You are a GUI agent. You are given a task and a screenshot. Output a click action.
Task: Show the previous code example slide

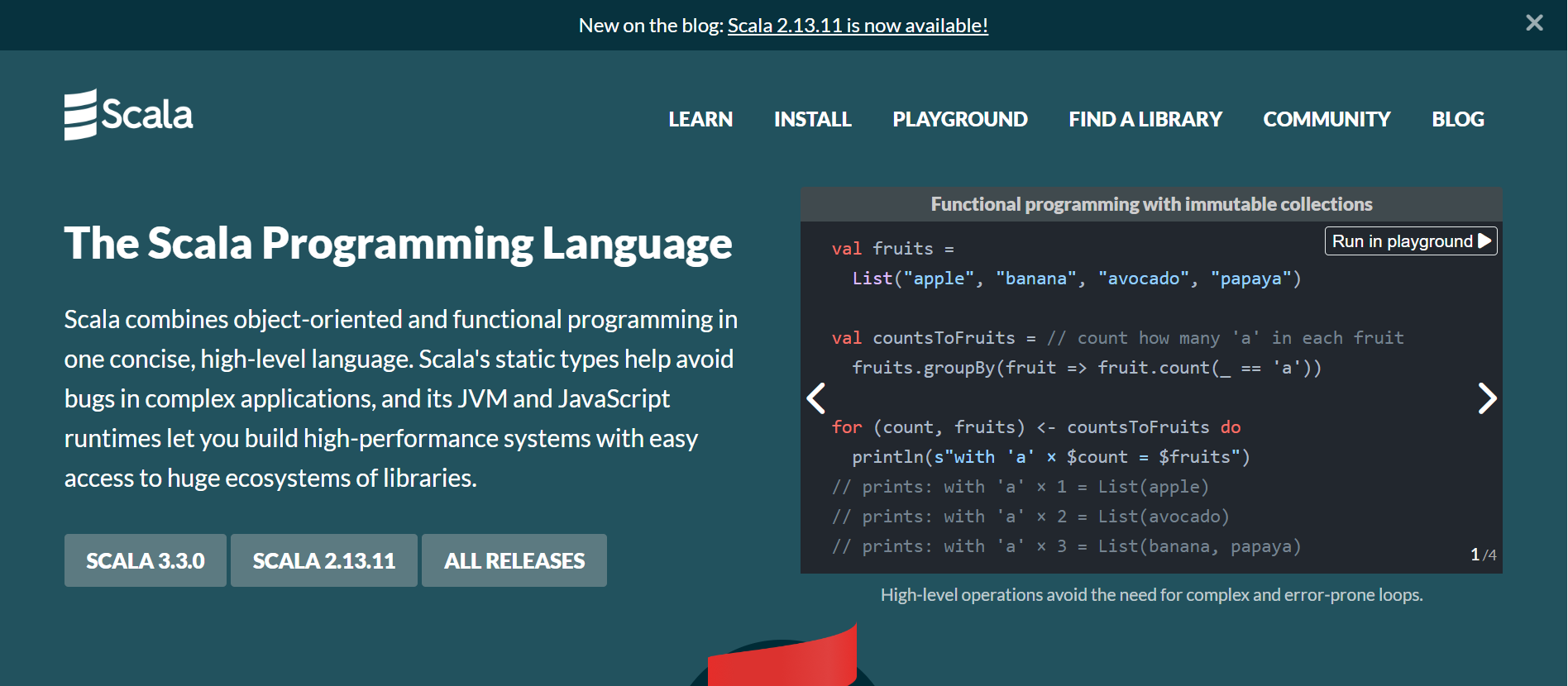click(x=816, y=398)
